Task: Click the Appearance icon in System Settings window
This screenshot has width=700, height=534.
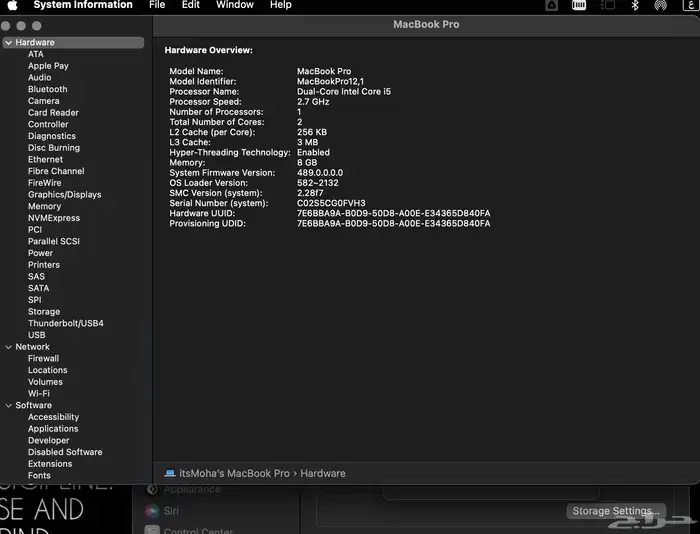Action: tap(152, 489)
